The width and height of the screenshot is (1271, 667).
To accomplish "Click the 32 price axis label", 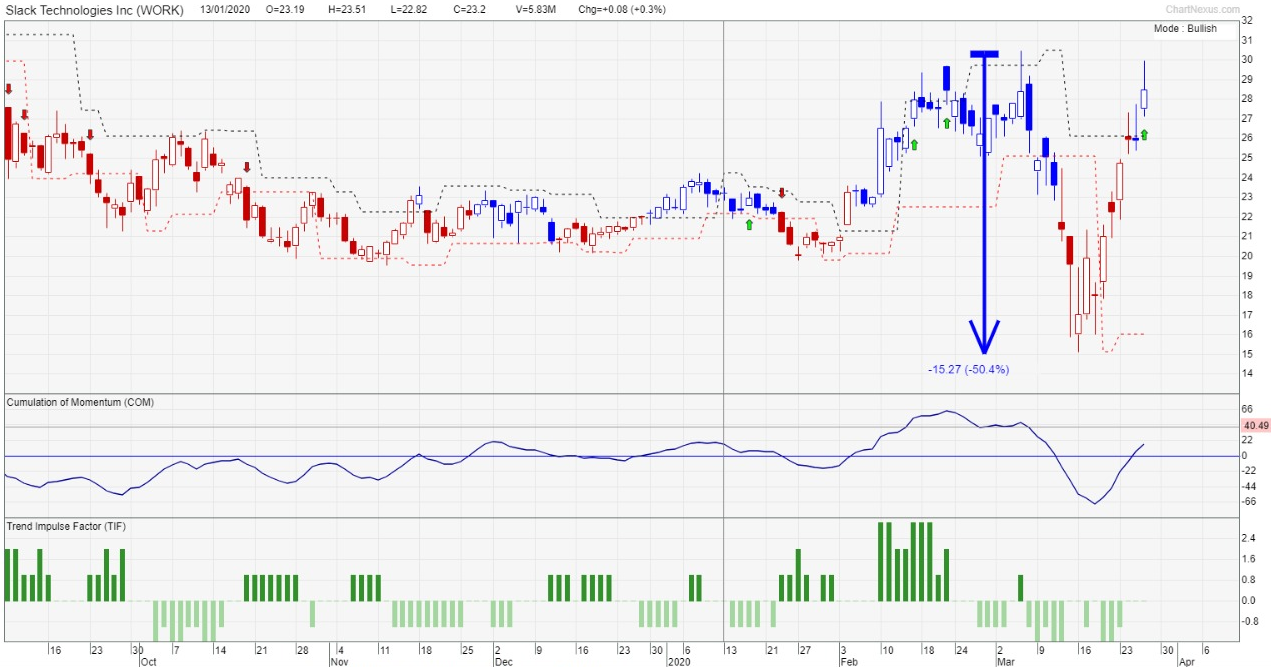I will click(1247, 21).
